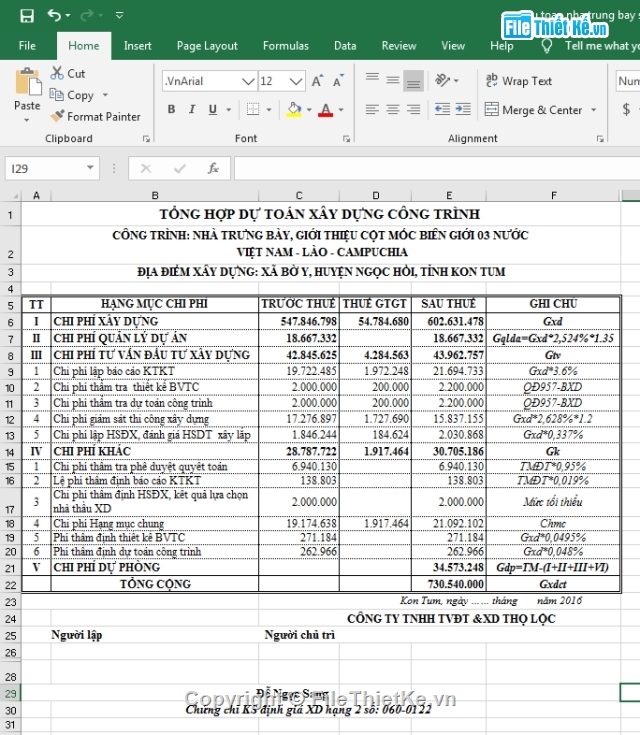
Task: Click the Paste clipboard icon
Action: [x=27, y=82]
